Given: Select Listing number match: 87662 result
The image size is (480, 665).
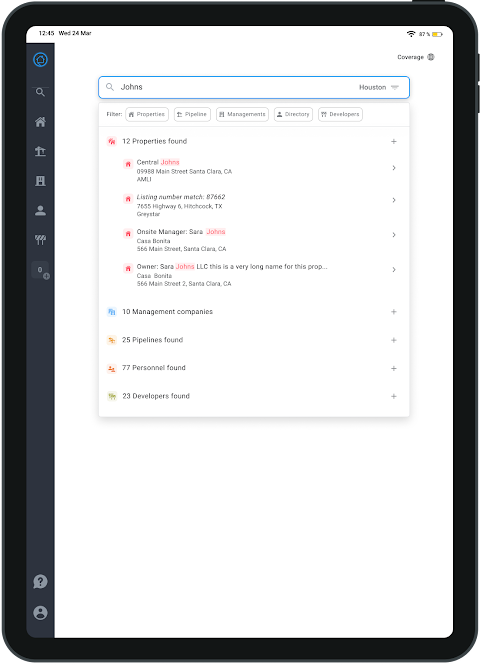Looking at the screenshot, I should tap(260, 205).
